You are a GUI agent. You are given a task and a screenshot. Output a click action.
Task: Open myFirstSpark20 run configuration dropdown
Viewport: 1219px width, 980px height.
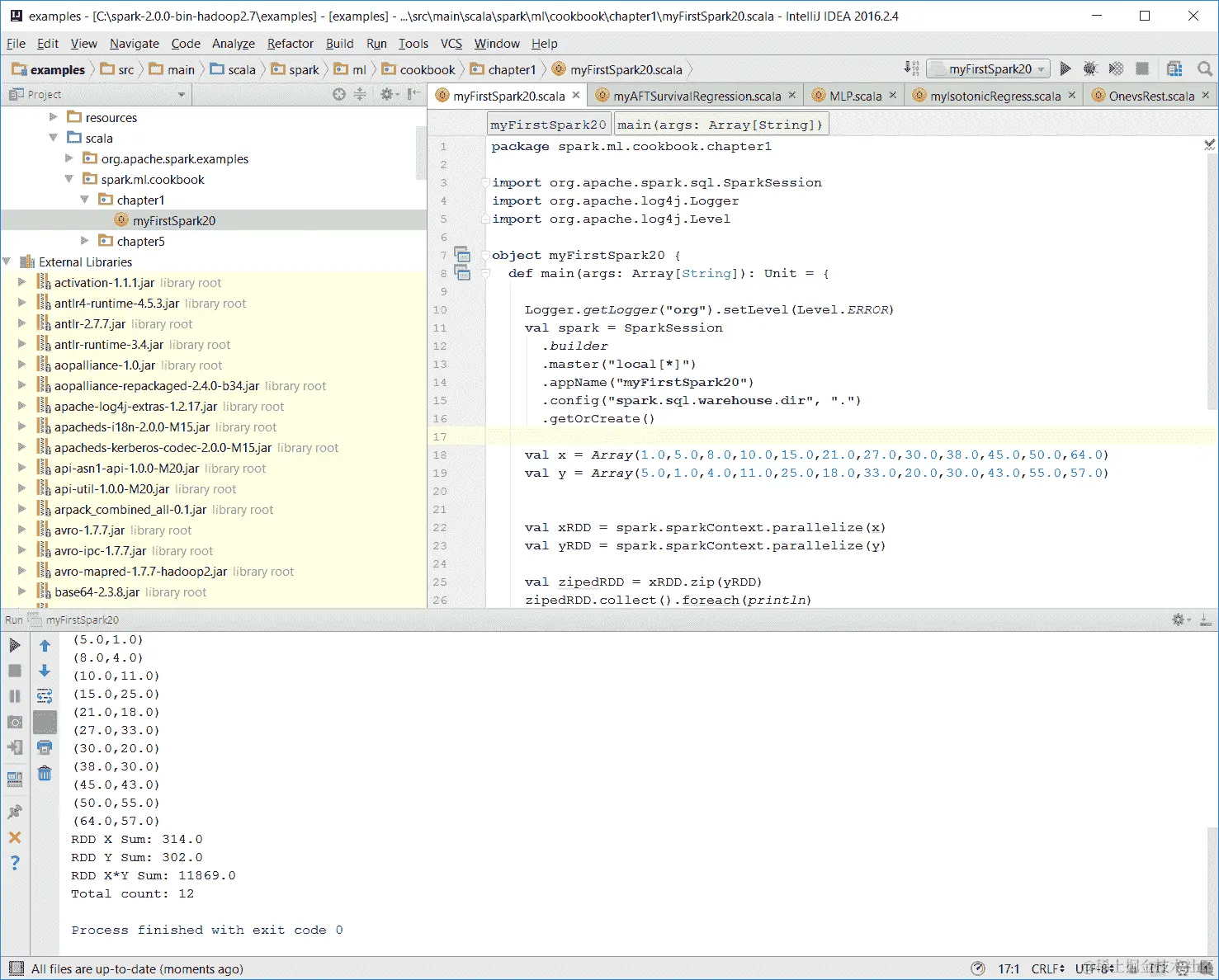pos(988,68)
